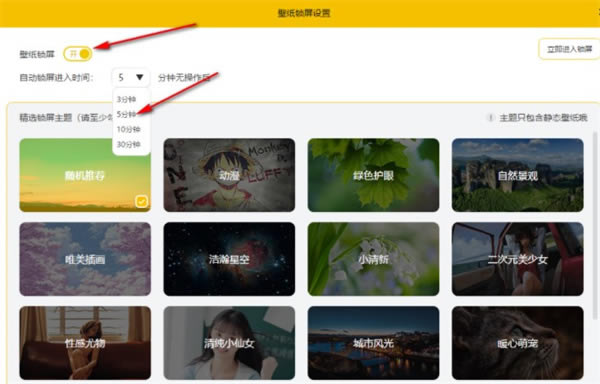The image size is (600, 384).
Task: Choose the 清纯小仙女 theme thumbnail
Action: [229, 343]
